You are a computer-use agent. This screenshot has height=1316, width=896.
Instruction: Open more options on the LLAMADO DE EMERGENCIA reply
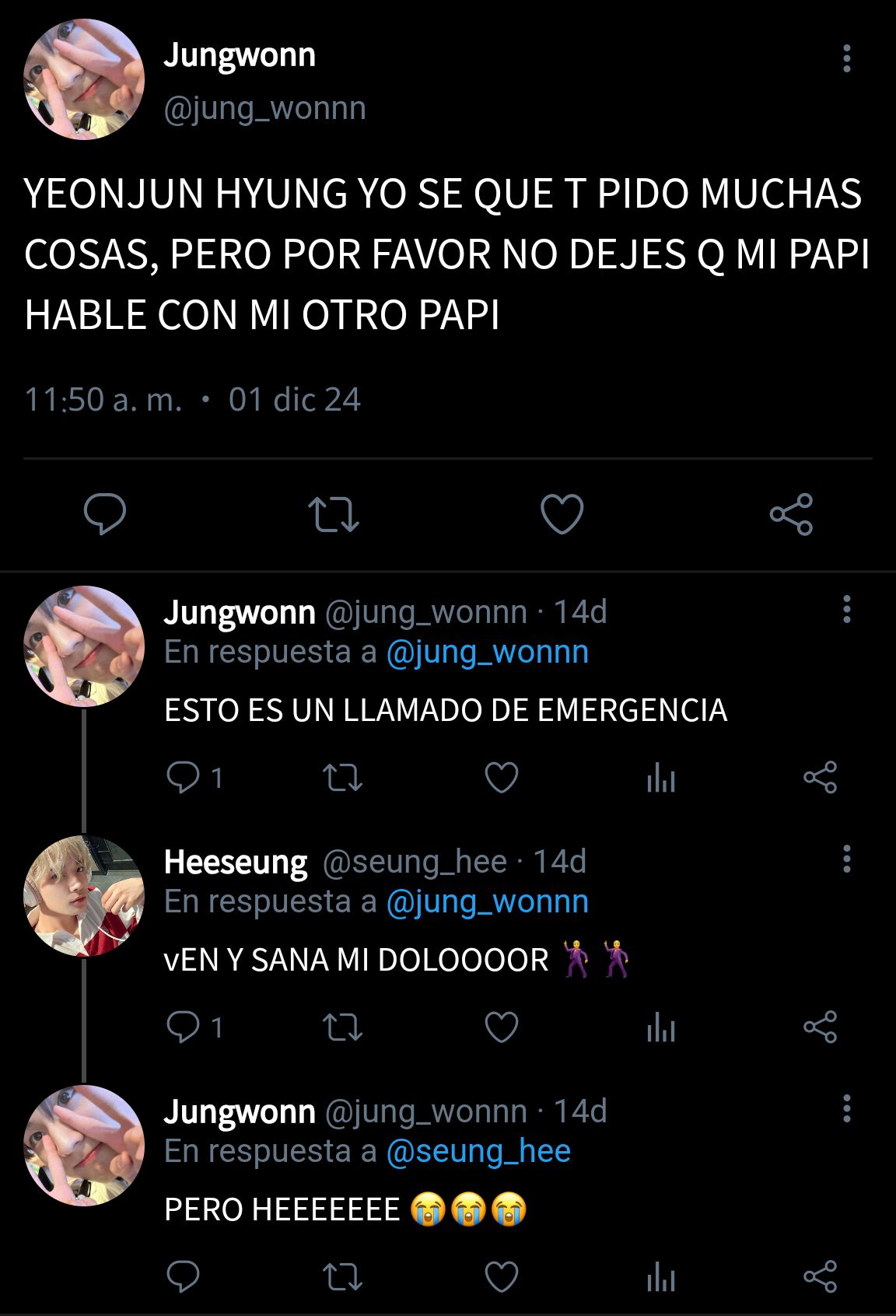point(847,609)
